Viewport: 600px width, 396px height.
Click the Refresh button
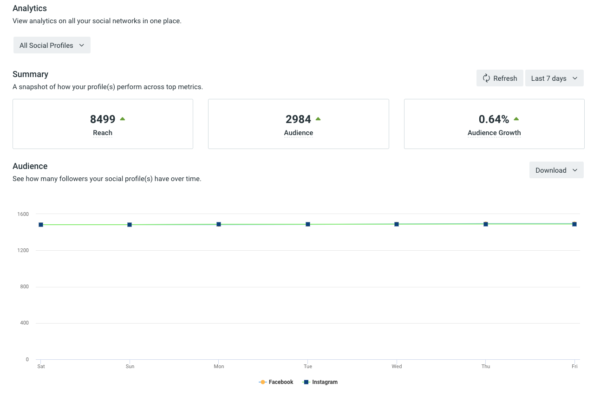(x=499, y=78)
